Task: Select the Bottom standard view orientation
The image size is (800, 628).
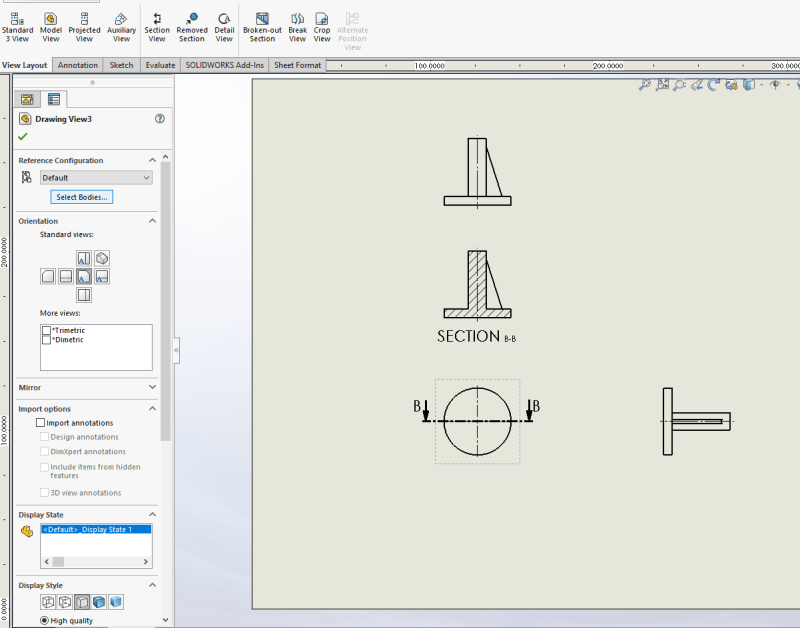Action: tap(84, 295)
